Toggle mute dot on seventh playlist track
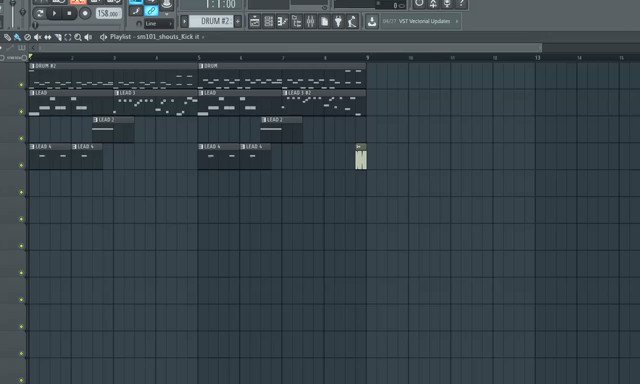 pos(21,246)
